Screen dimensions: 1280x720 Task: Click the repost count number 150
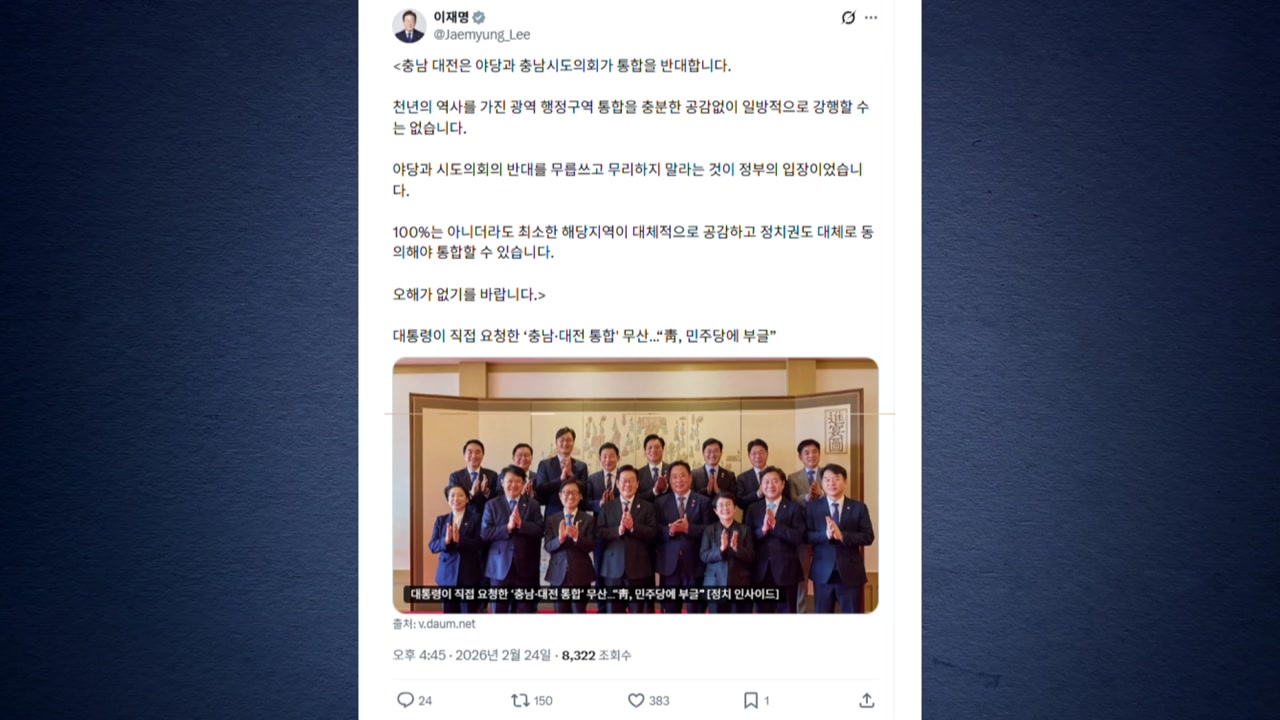(x=543, y=701)
